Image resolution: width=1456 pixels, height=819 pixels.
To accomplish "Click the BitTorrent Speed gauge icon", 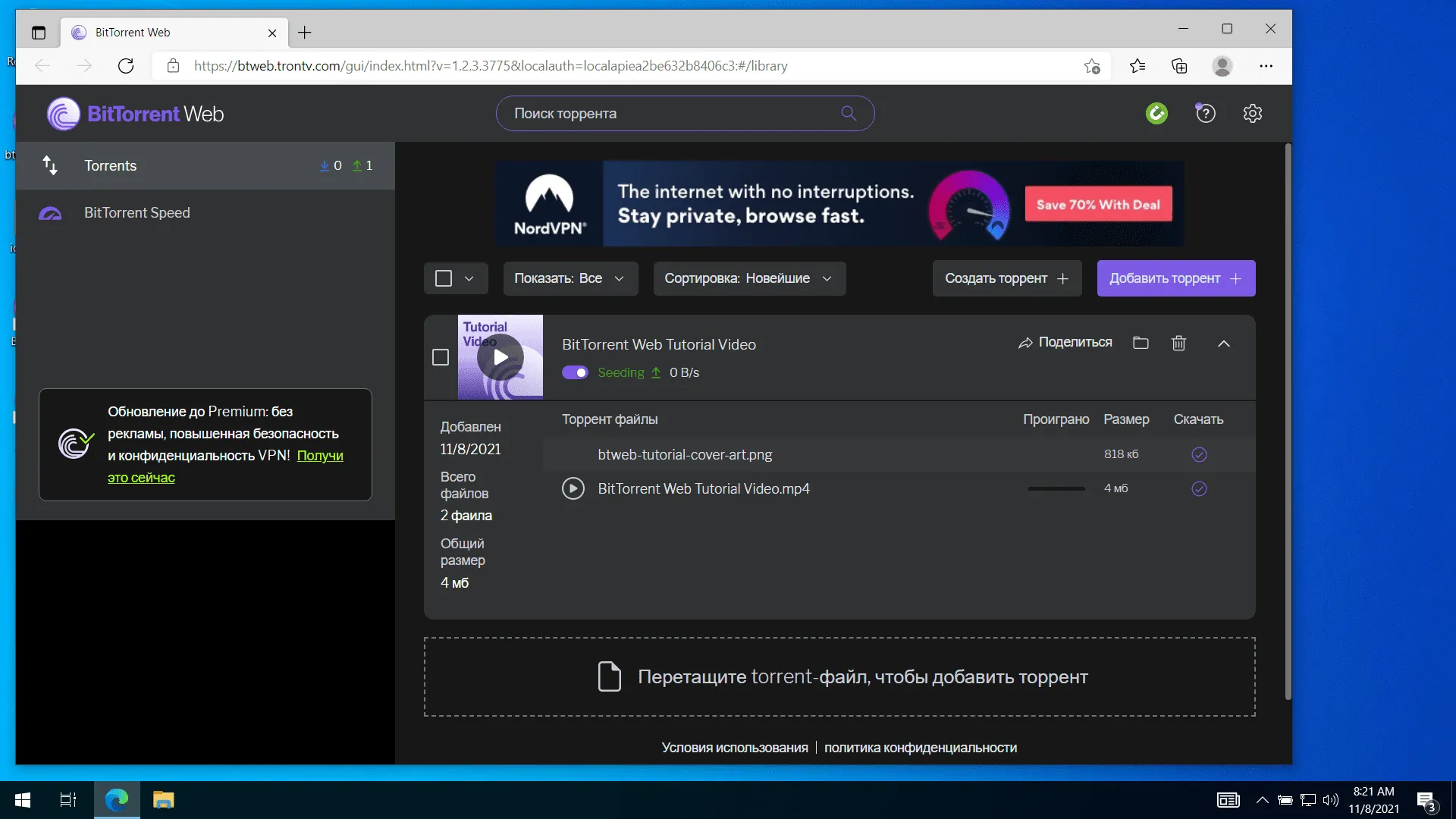I will tap(50, 213).
